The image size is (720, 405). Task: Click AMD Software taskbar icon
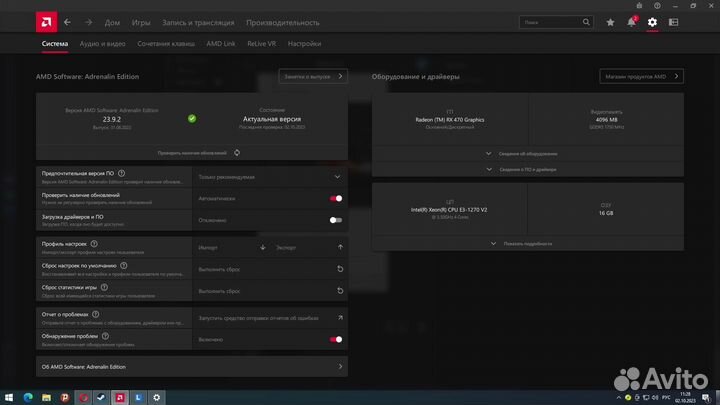(x=120, y=398)
